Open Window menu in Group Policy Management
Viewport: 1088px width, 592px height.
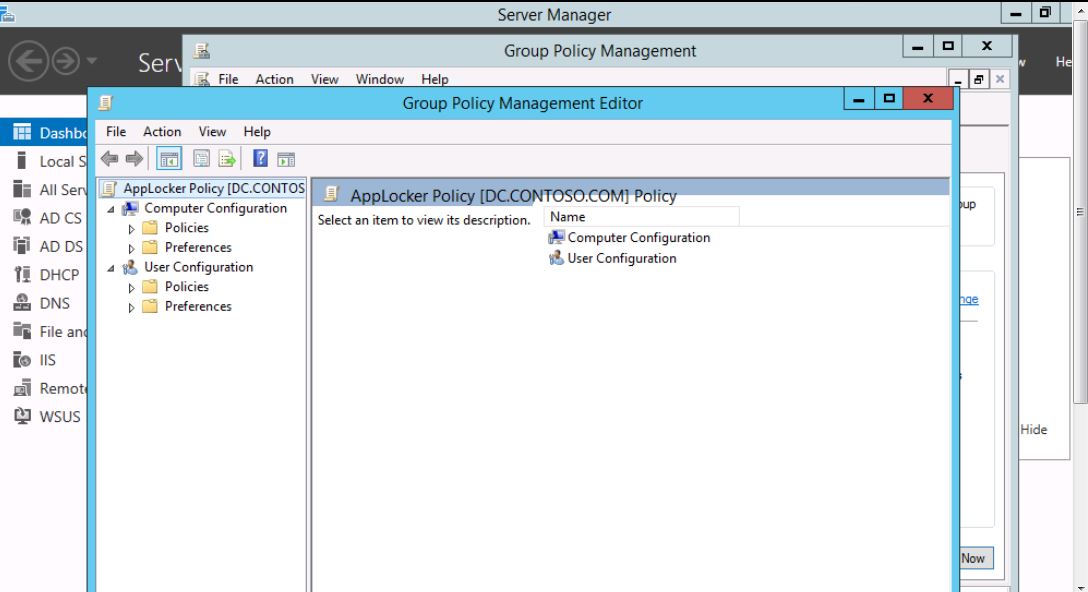tap(380, 79)
